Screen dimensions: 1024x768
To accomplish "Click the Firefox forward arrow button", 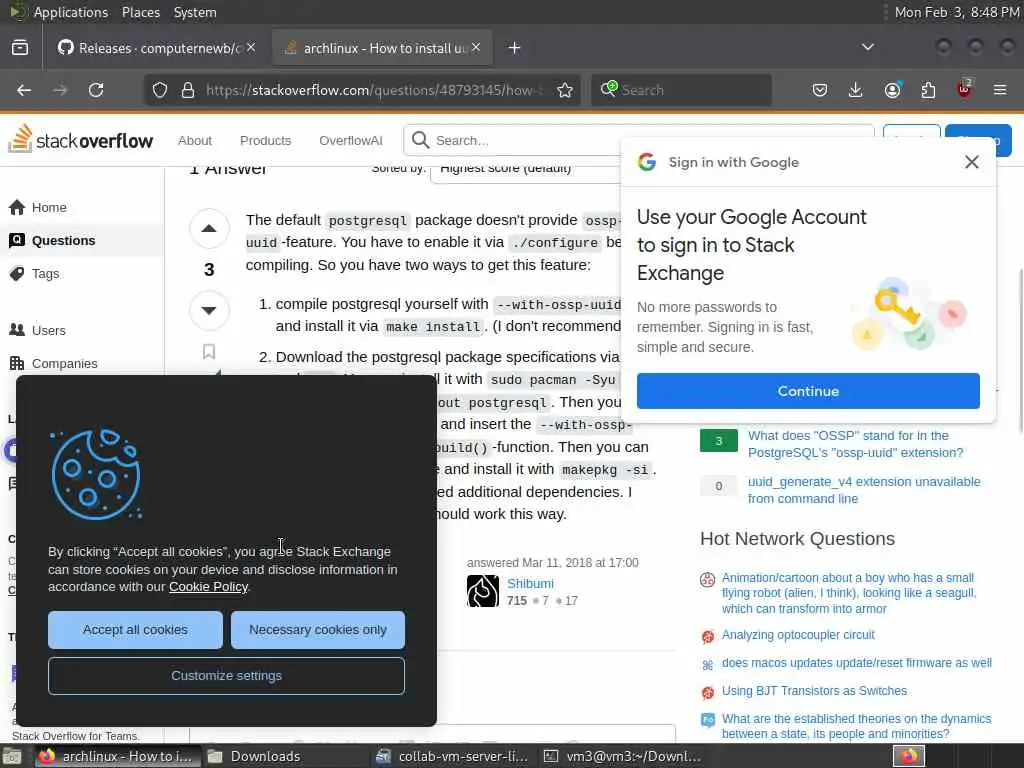I will click(60, 90).
